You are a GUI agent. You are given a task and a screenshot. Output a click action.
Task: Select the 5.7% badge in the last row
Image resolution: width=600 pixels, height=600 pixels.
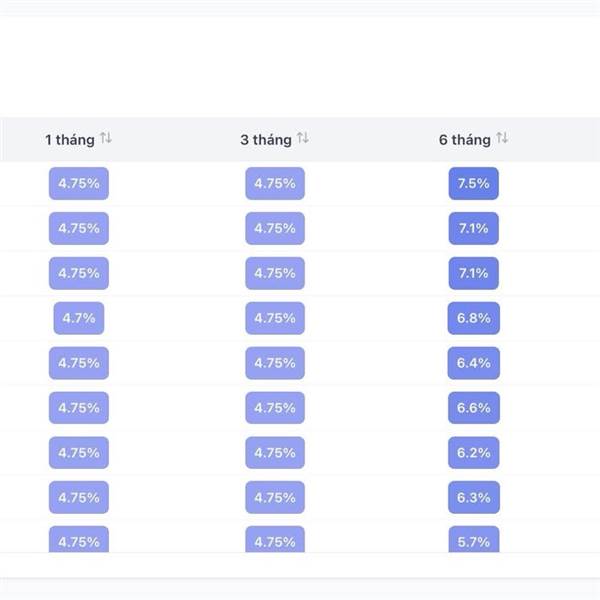[x=474, y=540]
